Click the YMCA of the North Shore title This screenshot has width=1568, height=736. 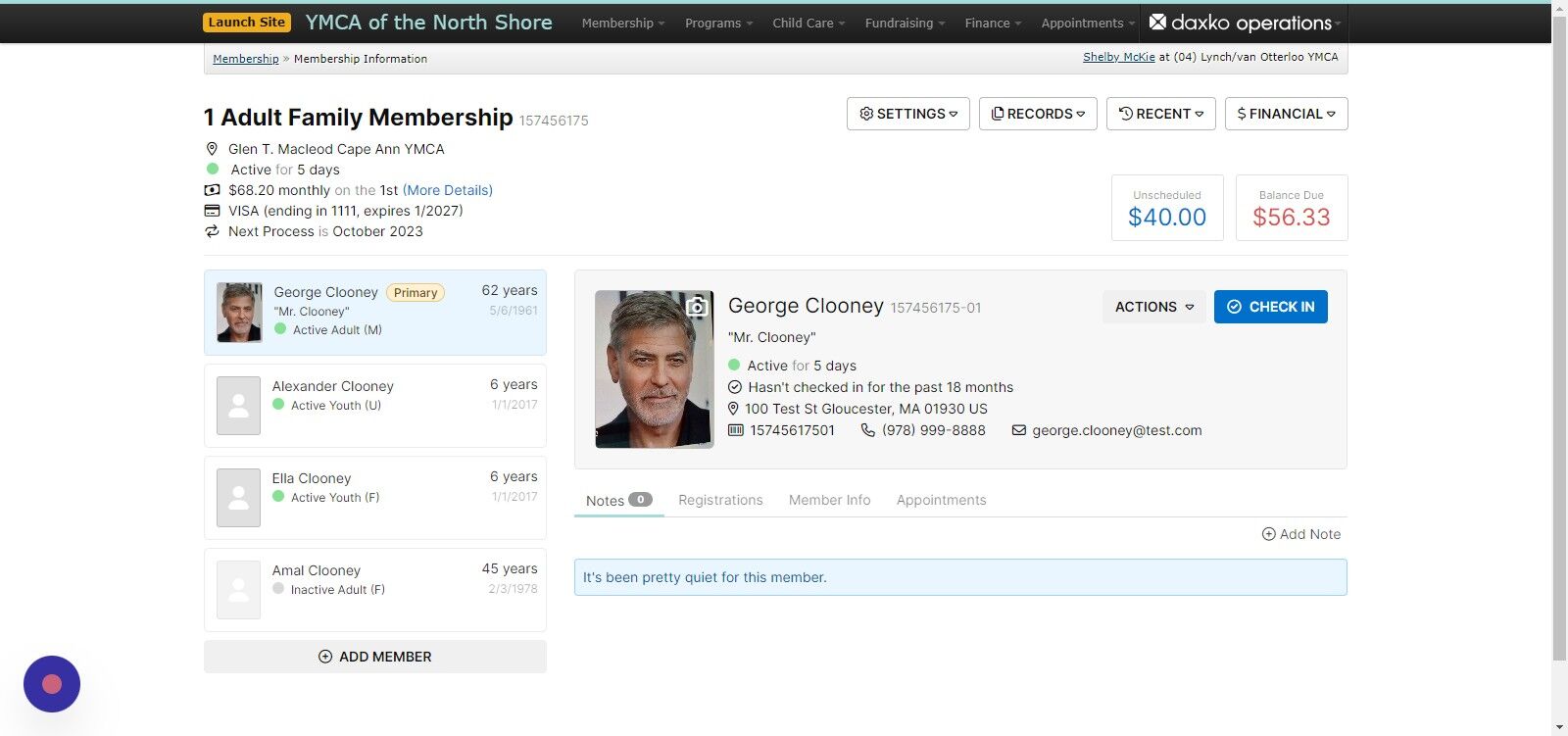pos(429,22)
